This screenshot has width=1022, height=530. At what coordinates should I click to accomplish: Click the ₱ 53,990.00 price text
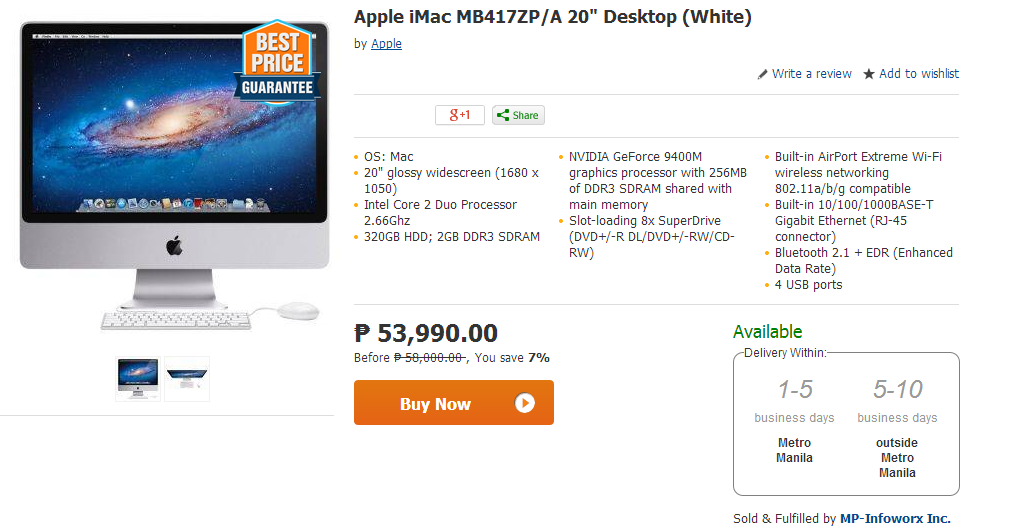coord(426,333)
